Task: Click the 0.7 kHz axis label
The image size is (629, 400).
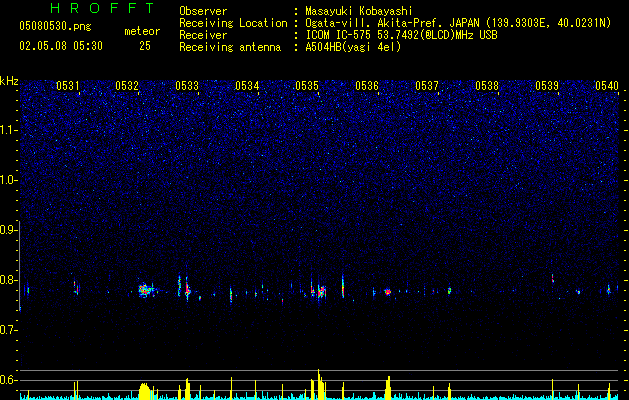Action: pyautogui.click(x=8, y=330)
